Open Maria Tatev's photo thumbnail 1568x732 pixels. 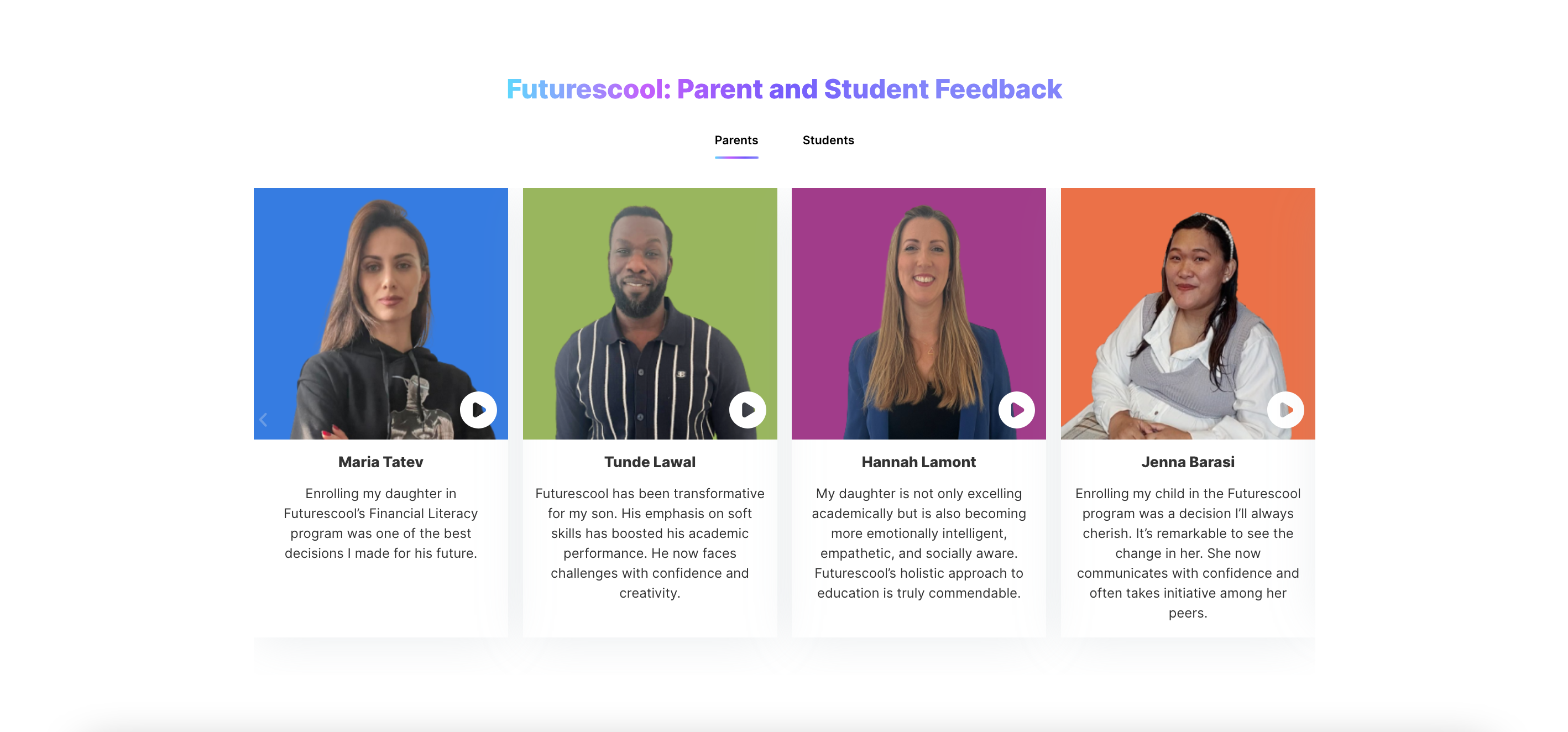tap(380, 313)
